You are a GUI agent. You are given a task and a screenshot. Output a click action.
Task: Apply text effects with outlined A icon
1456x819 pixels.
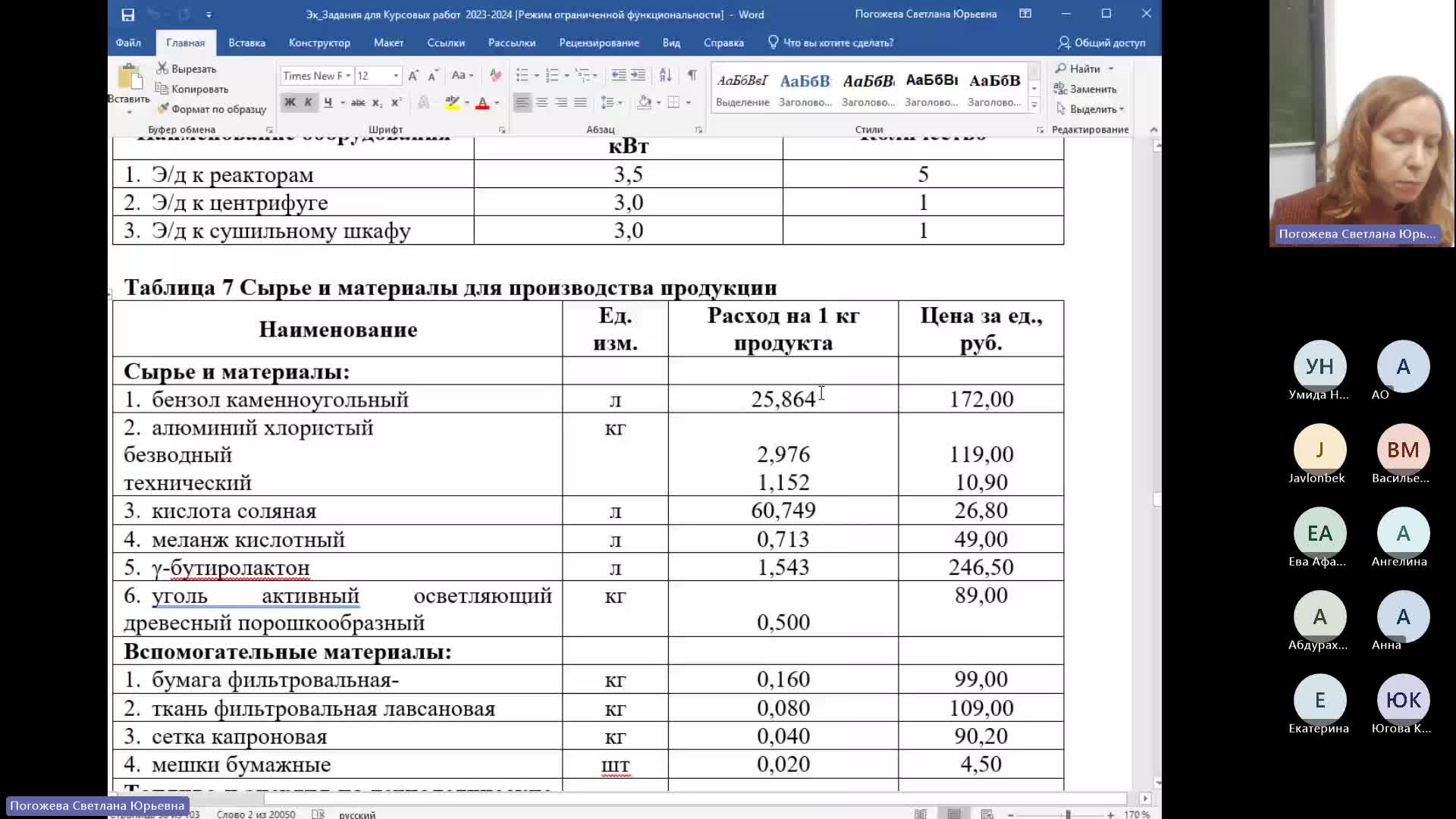pos(423,102)
